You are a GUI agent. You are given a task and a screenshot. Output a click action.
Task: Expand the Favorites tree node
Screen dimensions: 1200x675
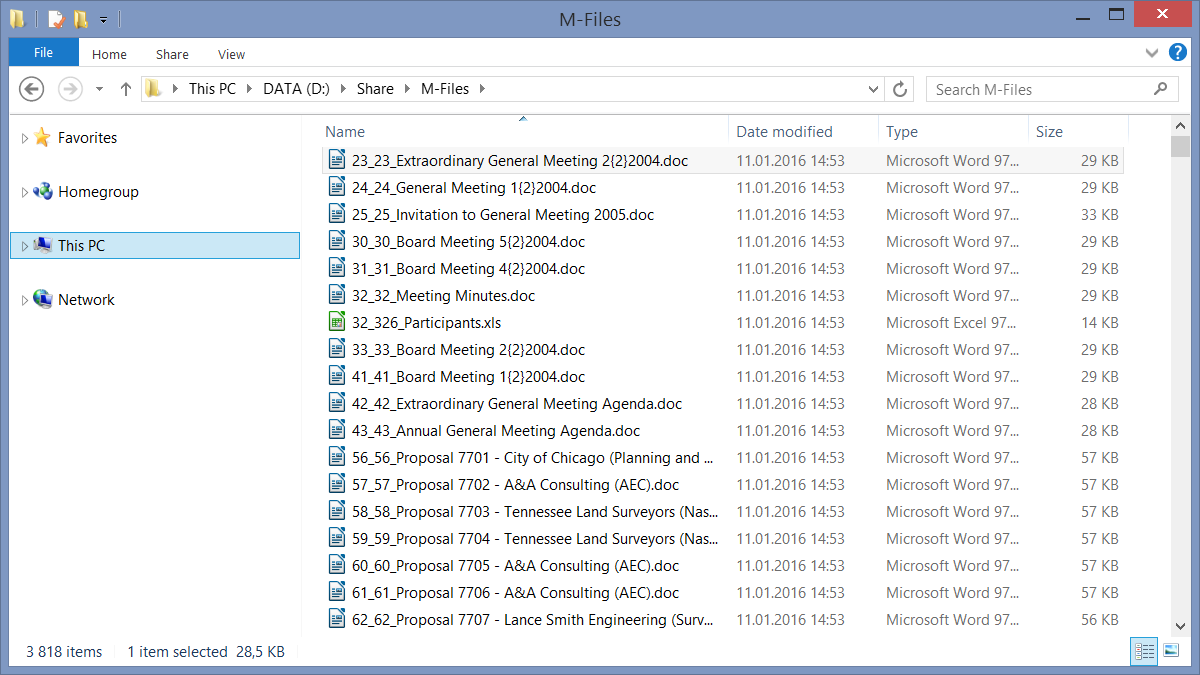click(x=25, y=139)
